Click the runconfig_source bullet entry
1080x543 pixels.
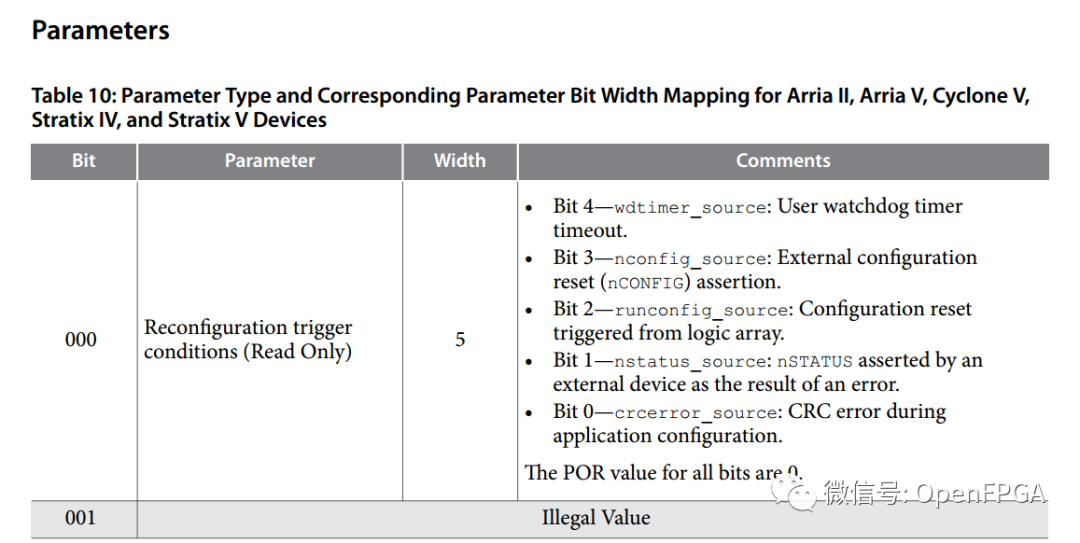coord(761,321)
